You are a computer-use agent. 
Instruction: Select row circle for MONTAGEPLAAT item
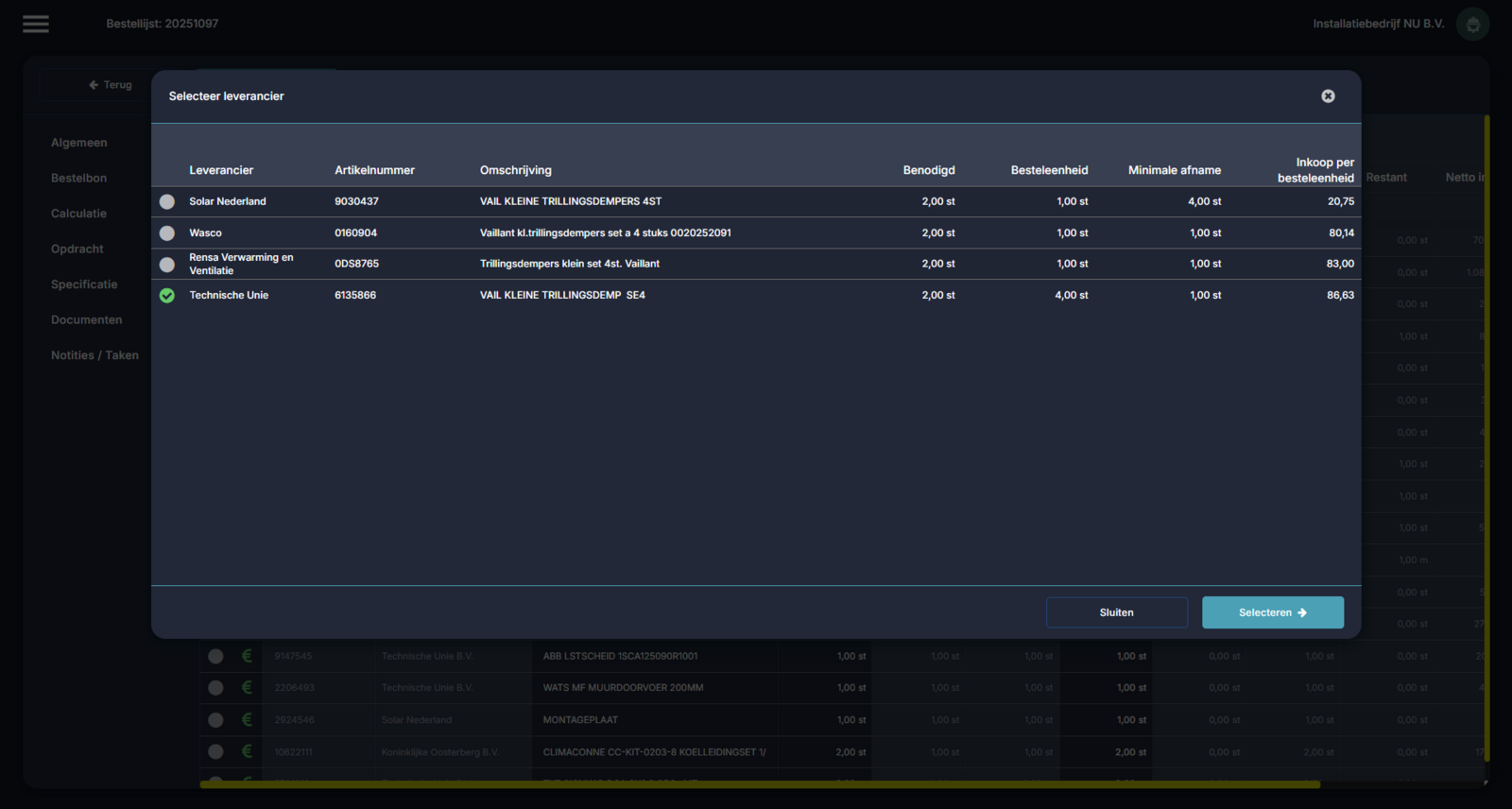(x=215, y=720)
